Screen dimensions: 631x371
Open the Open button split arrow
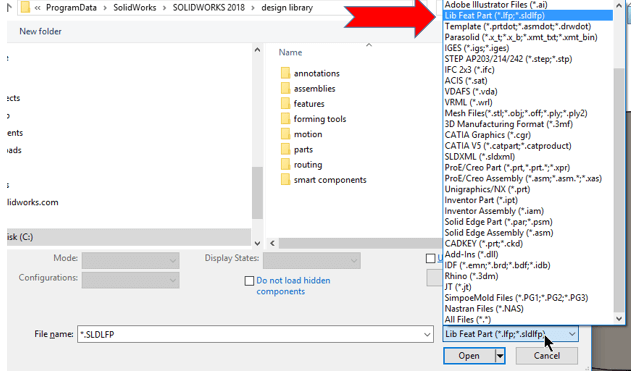[x=500, y=356]
